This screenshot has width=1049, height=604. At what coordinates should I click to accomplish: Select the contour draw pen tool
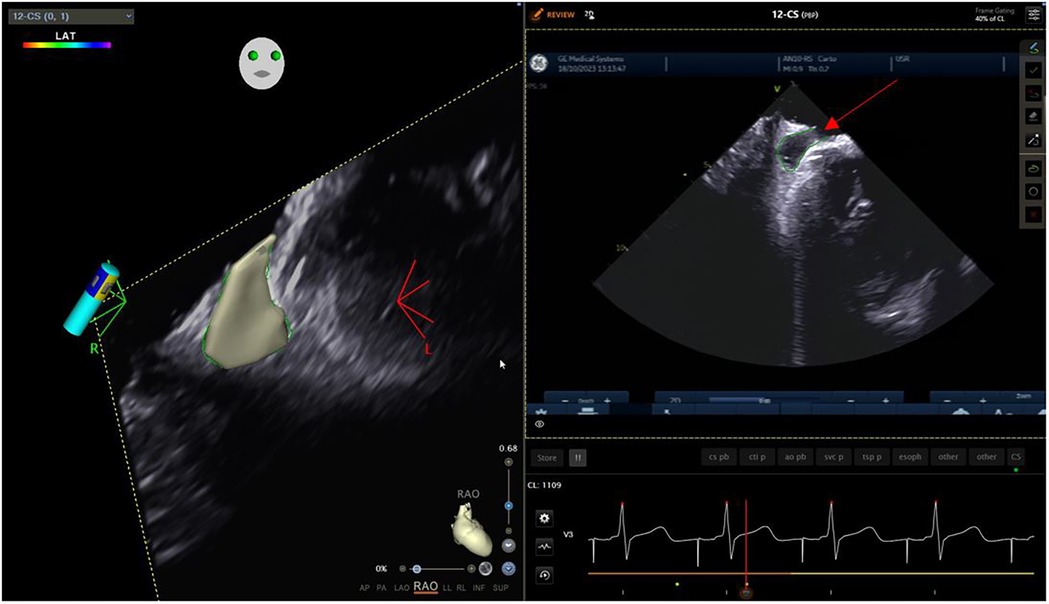[x=1033, y=47]
